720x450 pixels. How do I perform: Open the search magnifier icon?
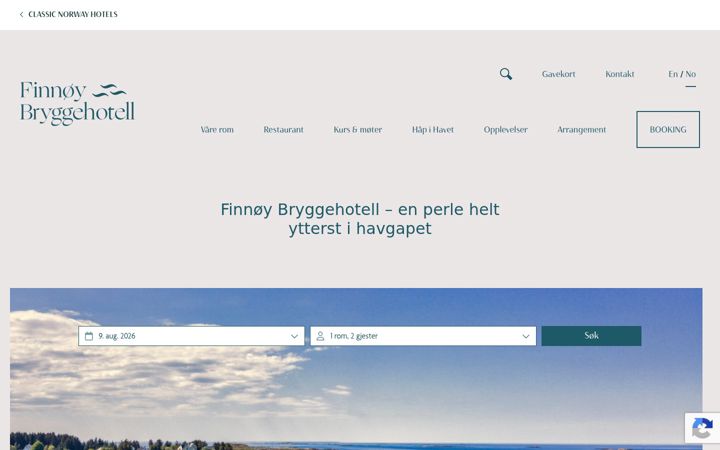(506, 74)
